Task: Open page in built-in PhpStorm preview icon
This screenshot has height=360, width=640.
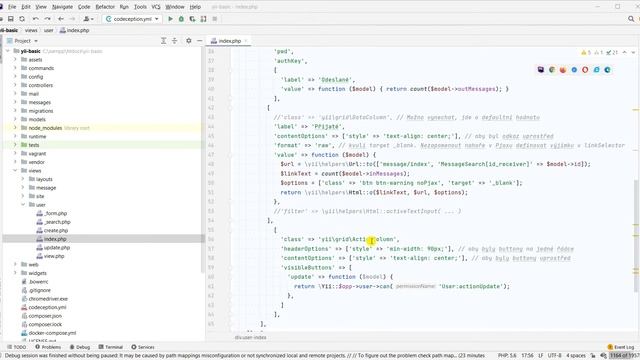Action: (541, 70)
